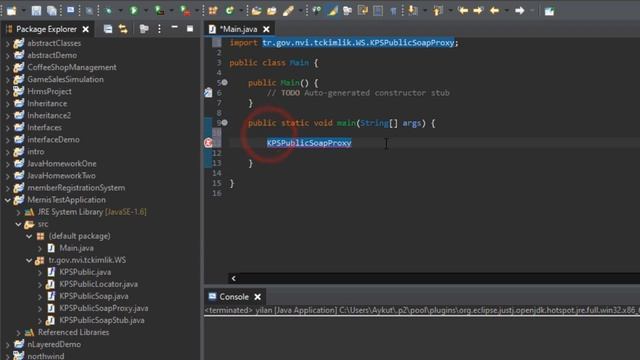
Task: Open Main.java in Package Explorer
Action: coord(76,248)
